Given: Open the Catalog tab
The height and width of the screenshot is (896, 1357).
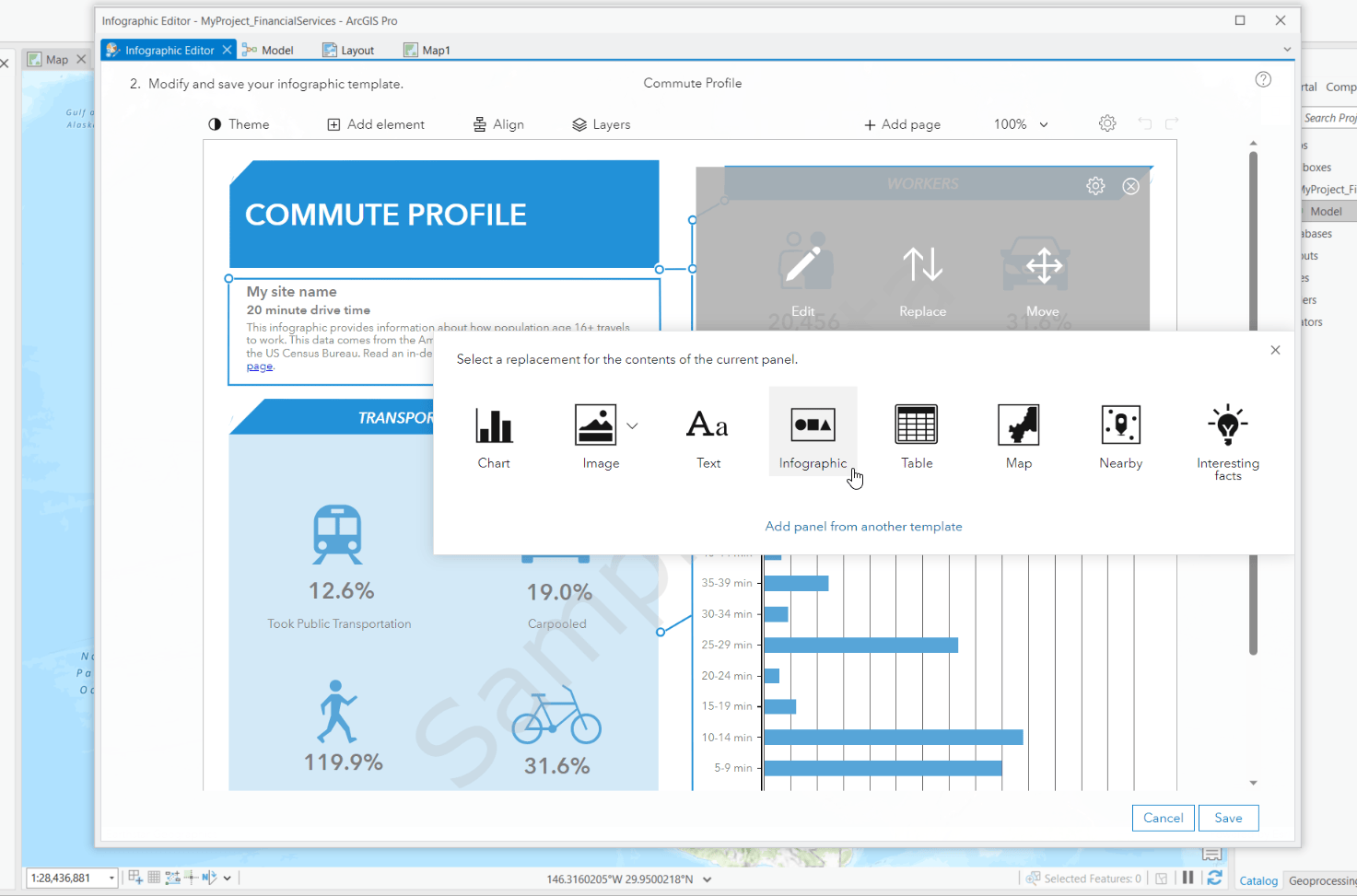Looking at the screenshot, I should pyautogui.click(x=1258, y=880).
